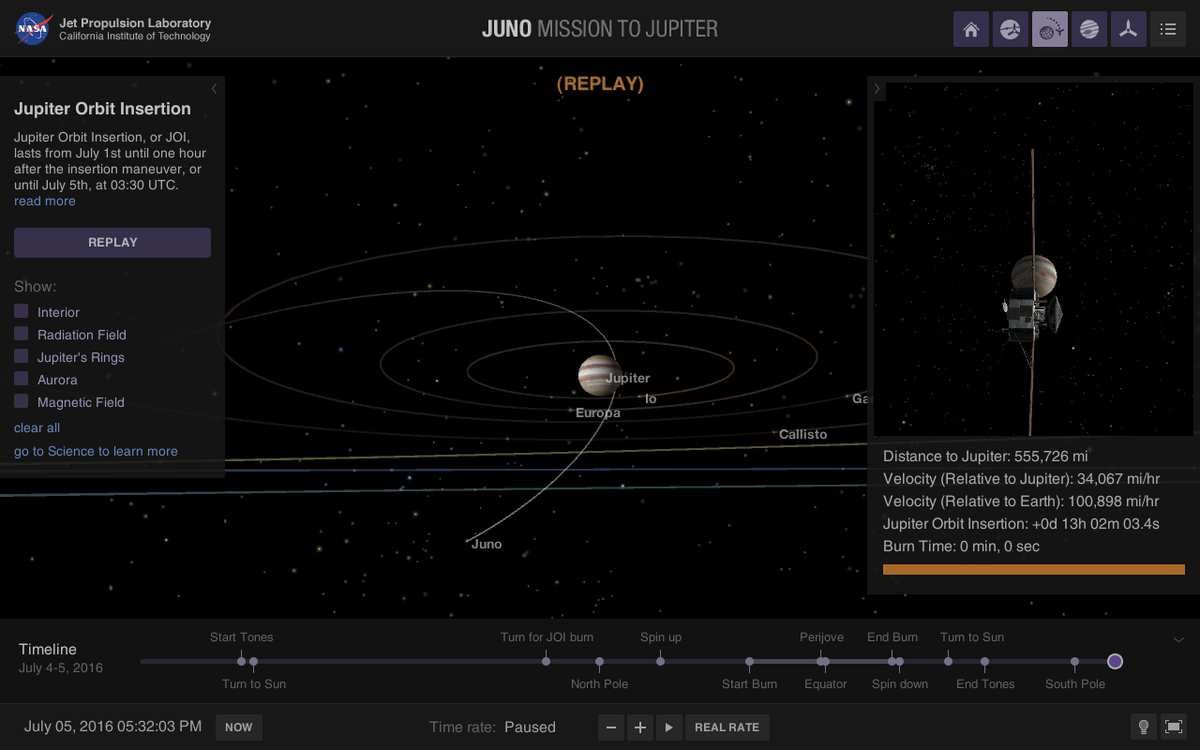Viewport: 1200px width, 750px height.
Task: Click the Distance to Jupiter readout
Action: (985, 456)
